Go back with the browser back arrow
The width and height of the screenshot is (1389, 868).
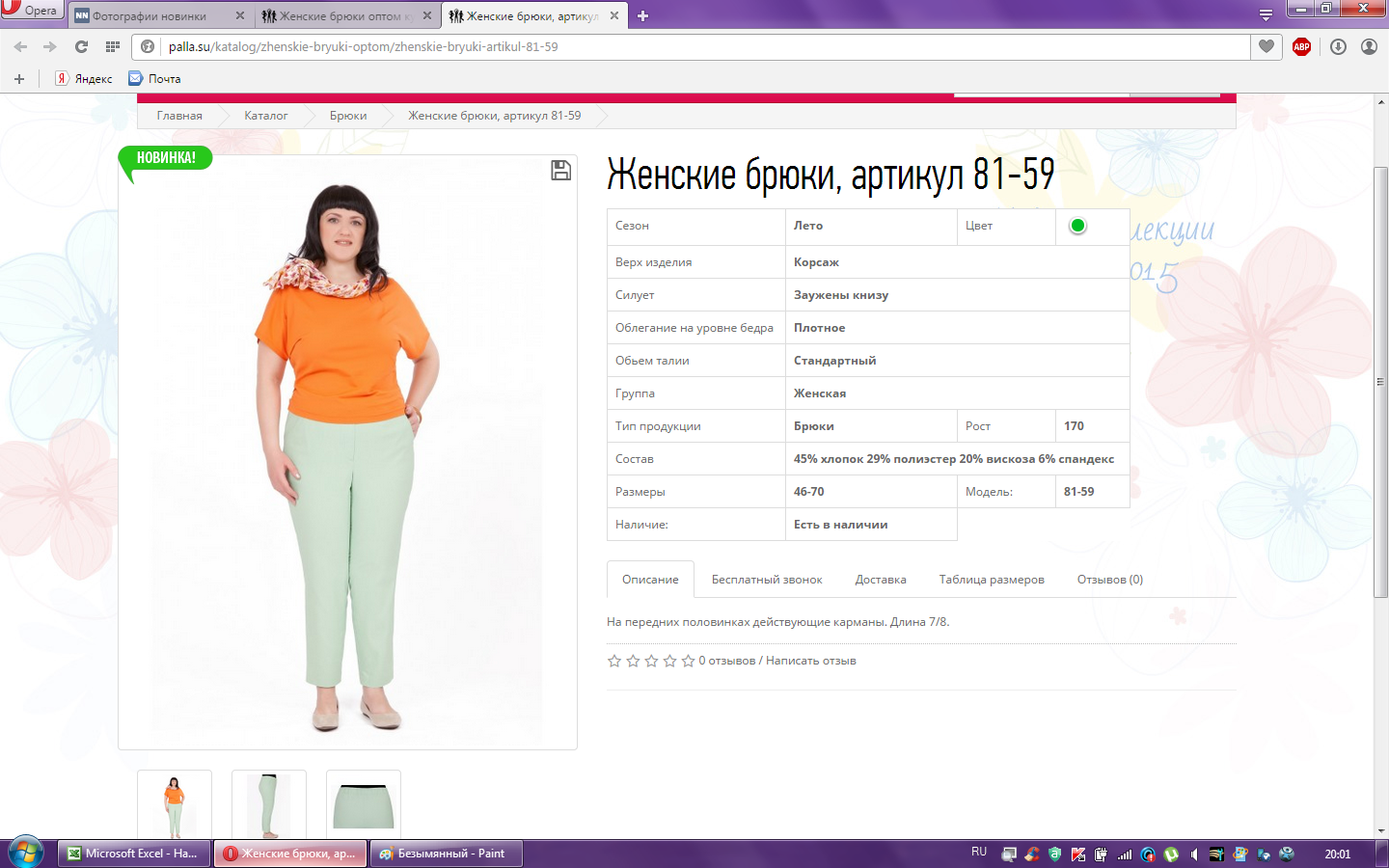20,46
